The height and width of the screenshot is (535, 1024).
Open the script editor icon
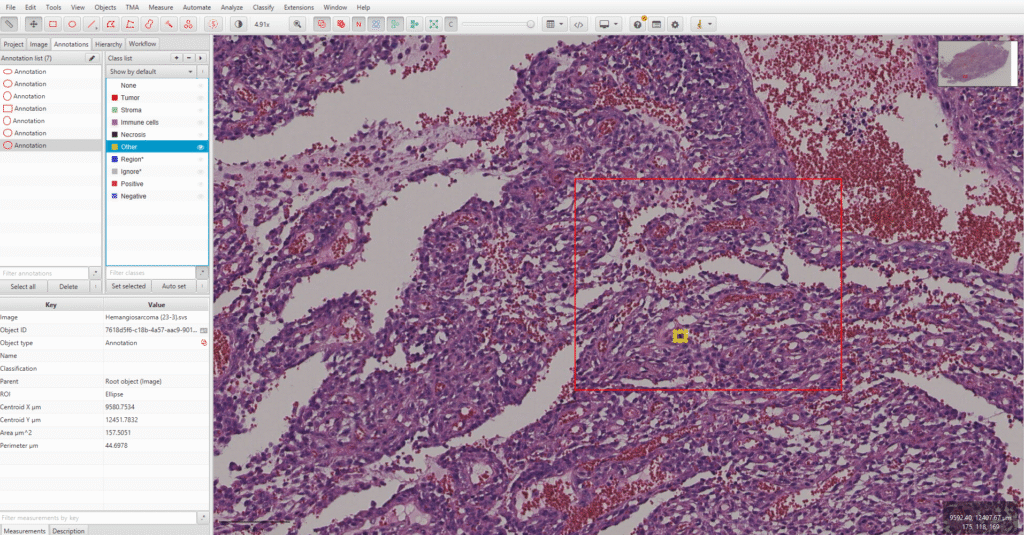[579, 23]
